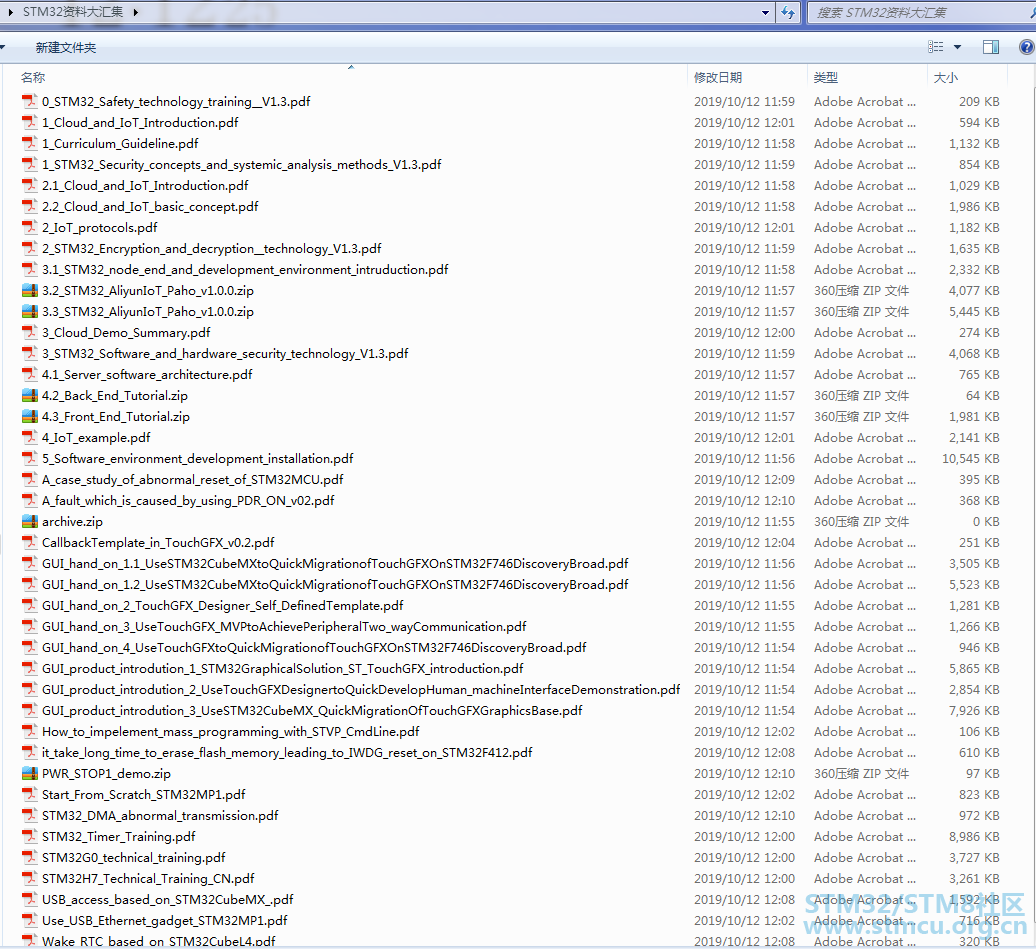This screenshot has width=1036, height=949.
Task: Click the PDF icon of 2_IoT_protocols.pdf
Action: [30, 227]
